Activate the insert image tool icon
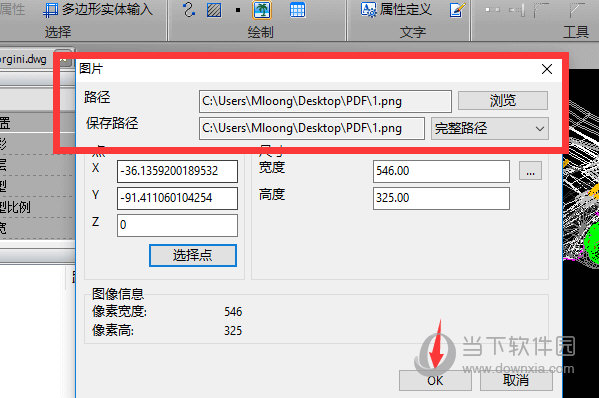Screen dimensions: 599x398 pos(262,10)
